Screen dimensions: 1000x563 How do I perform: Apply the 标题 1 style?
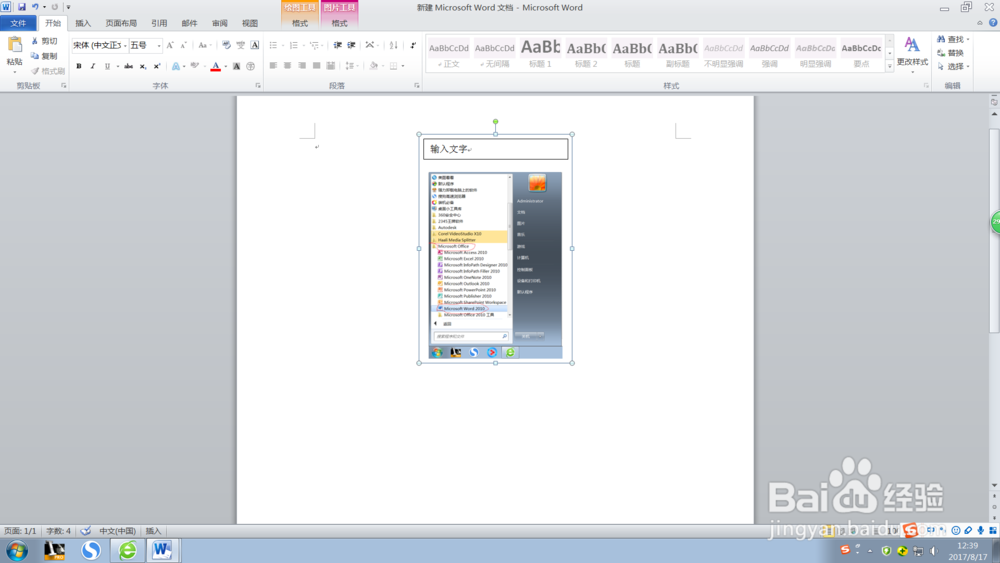coord(540,54)
